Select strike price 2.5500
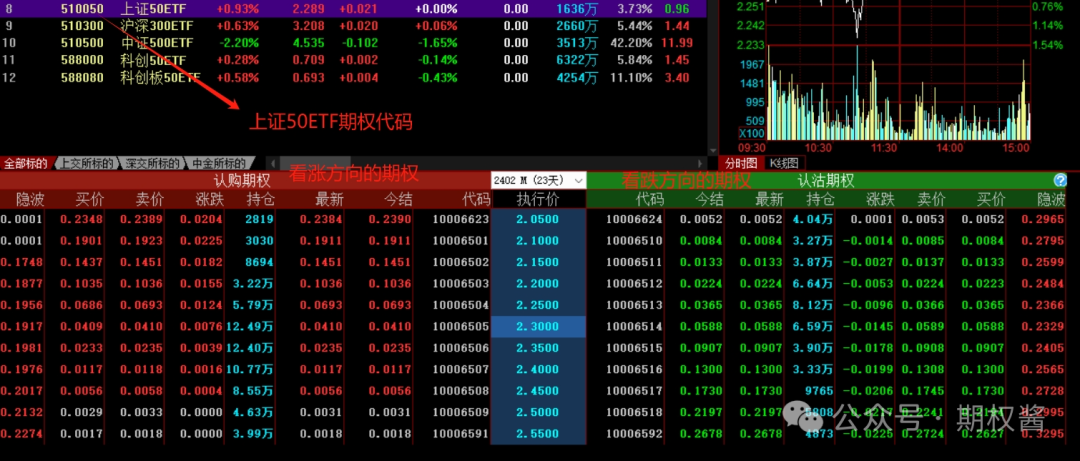Screen dimensions: 1080x461 click(x=538, y=434)
